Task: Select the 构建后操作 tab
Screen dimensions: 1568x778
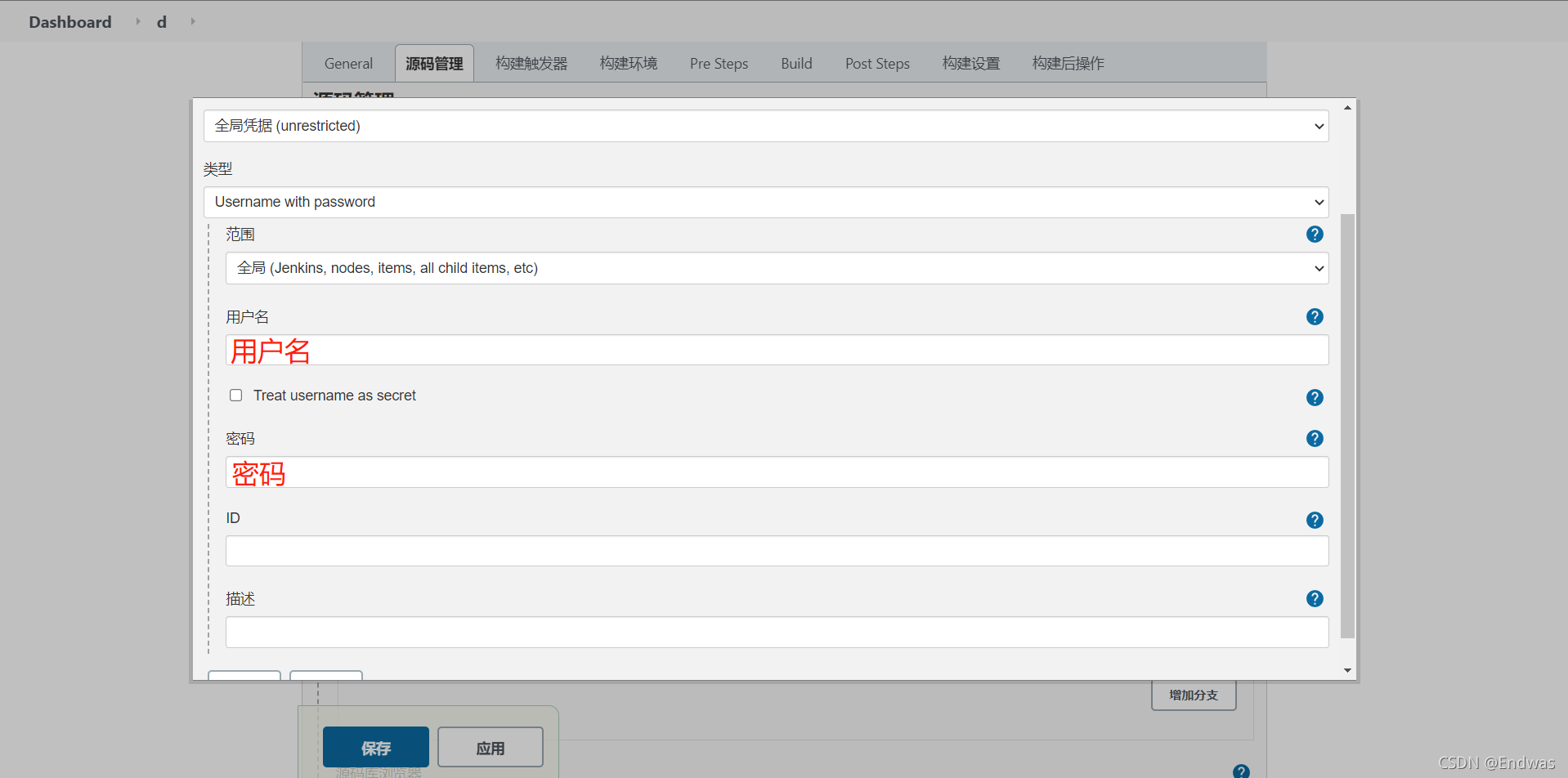Action: [1068, 64]
